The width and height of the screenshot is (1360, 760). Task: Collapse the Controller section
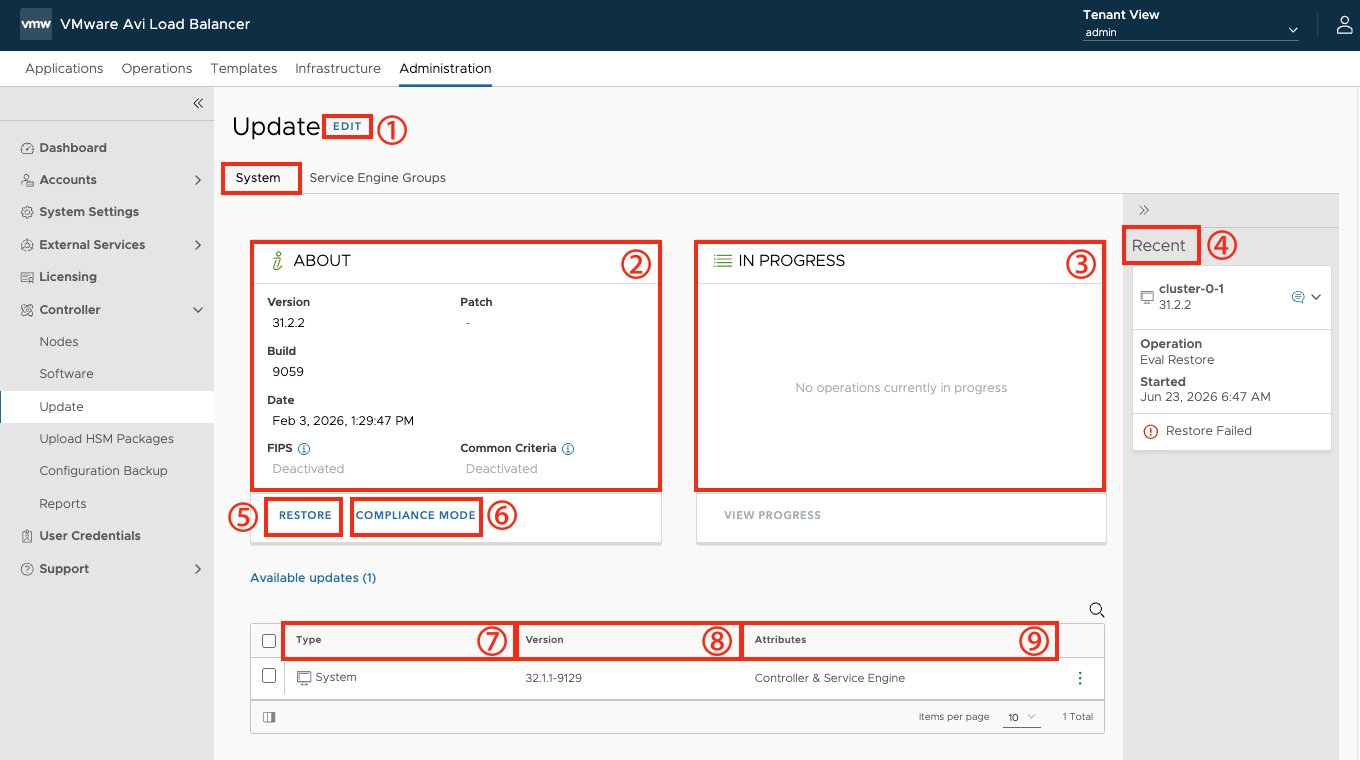[198, 310]
